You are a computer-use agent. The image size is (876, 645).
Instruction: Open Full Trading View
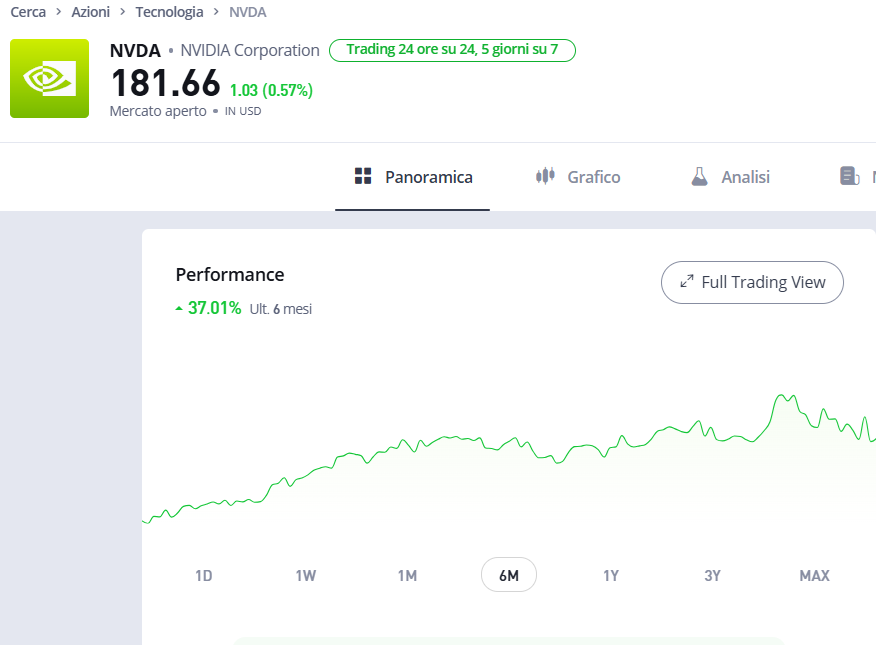point(753,283)
